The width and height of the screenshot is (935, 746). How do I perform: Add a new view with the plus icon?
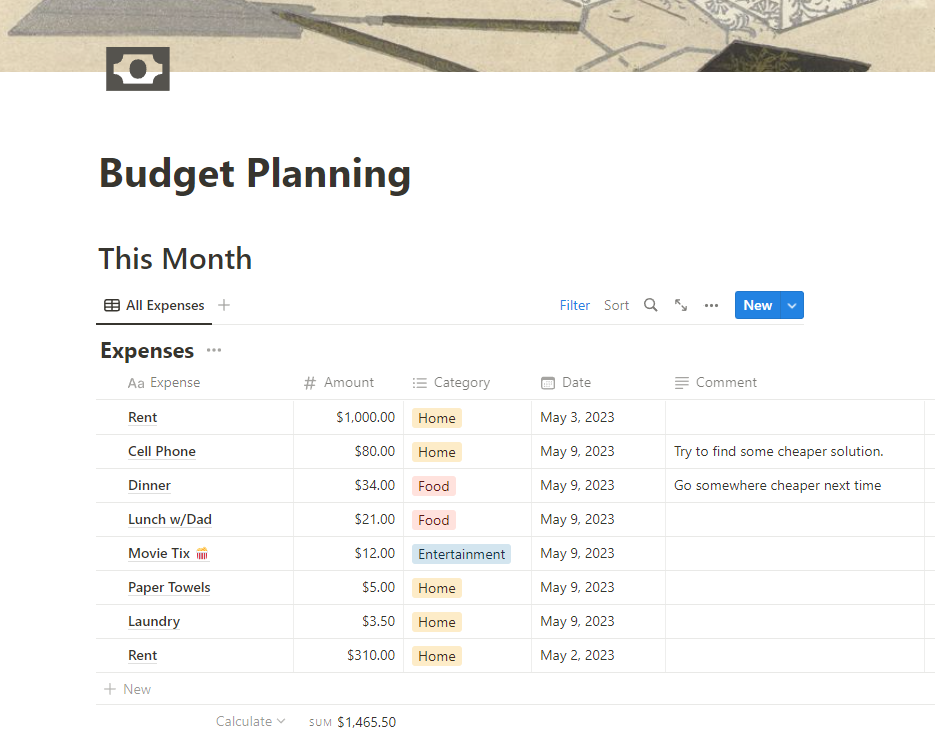click(x=224, y=305)
